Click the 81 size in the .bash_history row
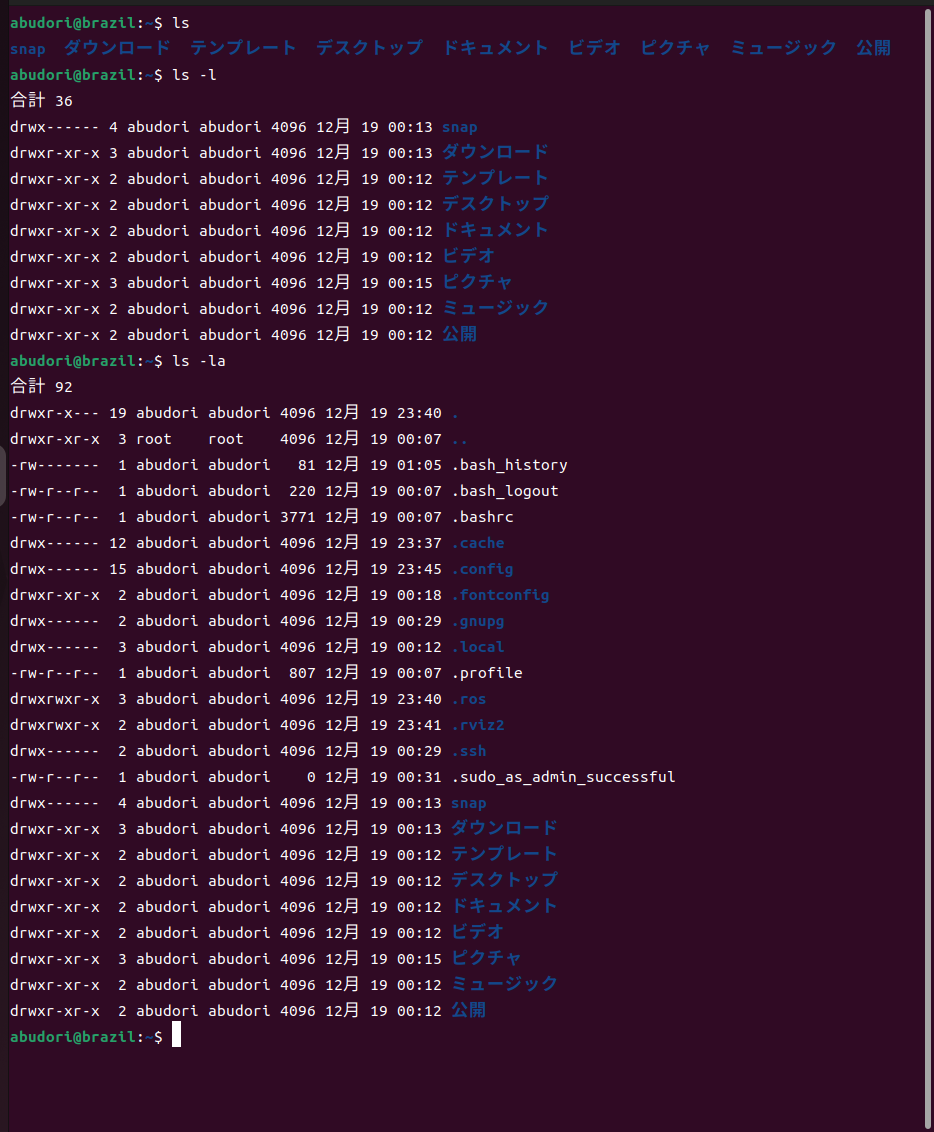This screenshot has height=1132, width=934. pyautogui.click(x=307, y=465)
